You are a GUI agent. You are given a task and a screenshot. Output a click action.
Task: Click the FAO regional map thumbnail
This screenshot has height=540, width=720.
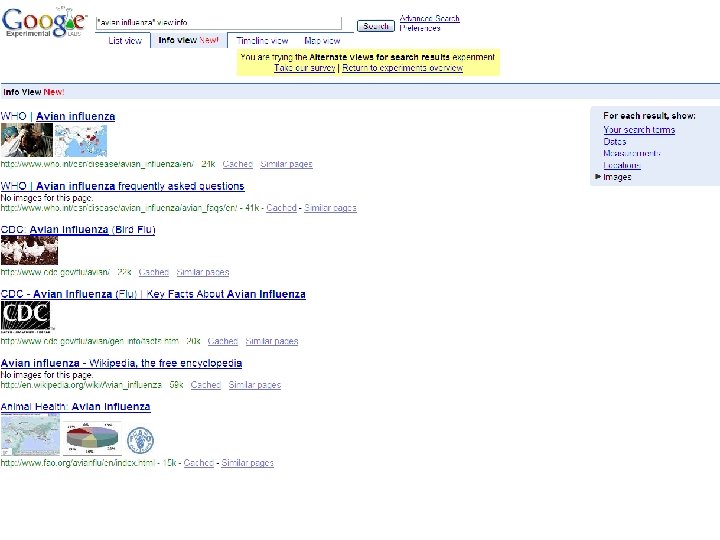coord(30,434)
